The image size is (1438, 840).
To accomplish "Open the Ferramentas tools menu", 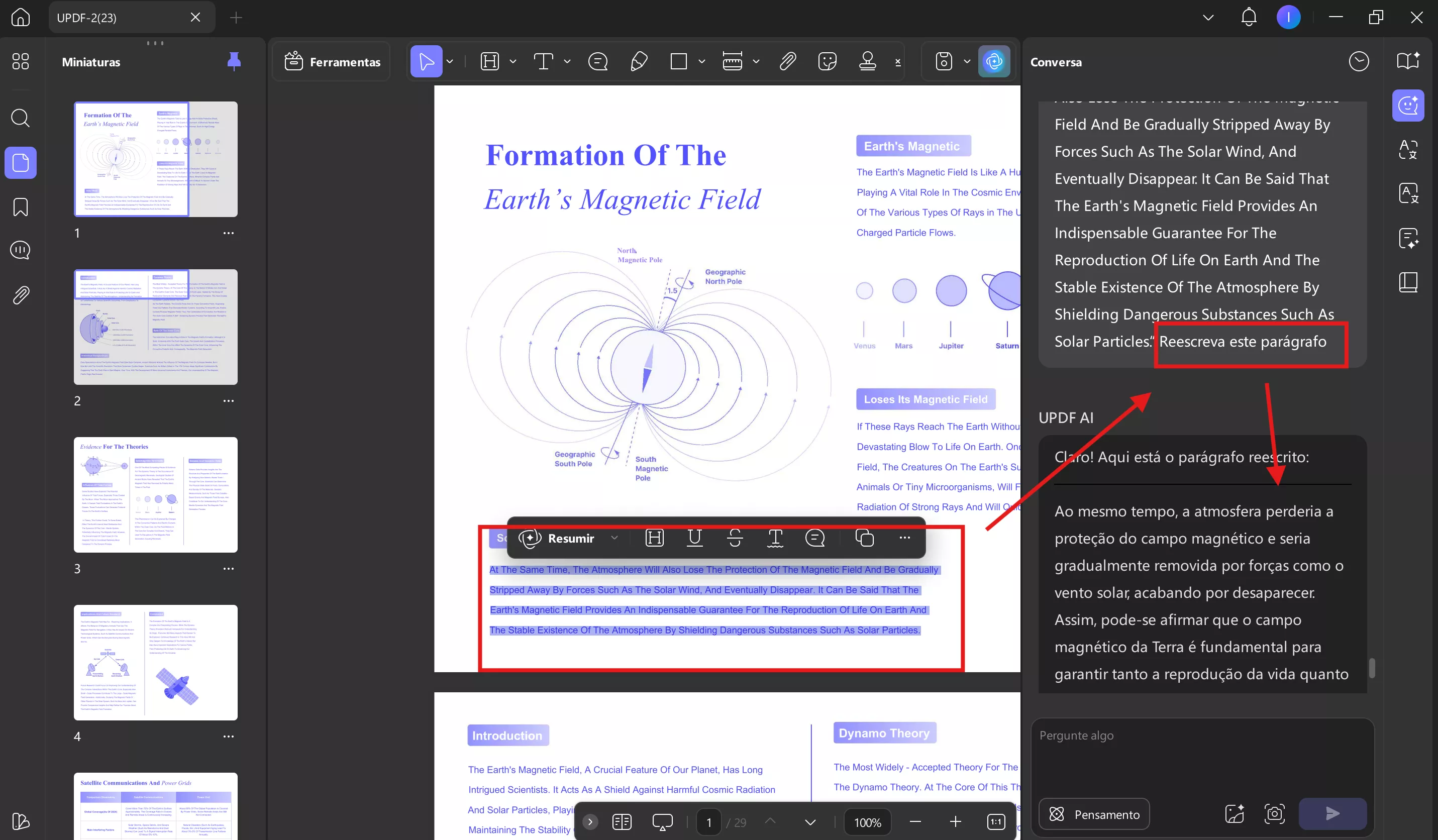I will (x=332, y=62).
